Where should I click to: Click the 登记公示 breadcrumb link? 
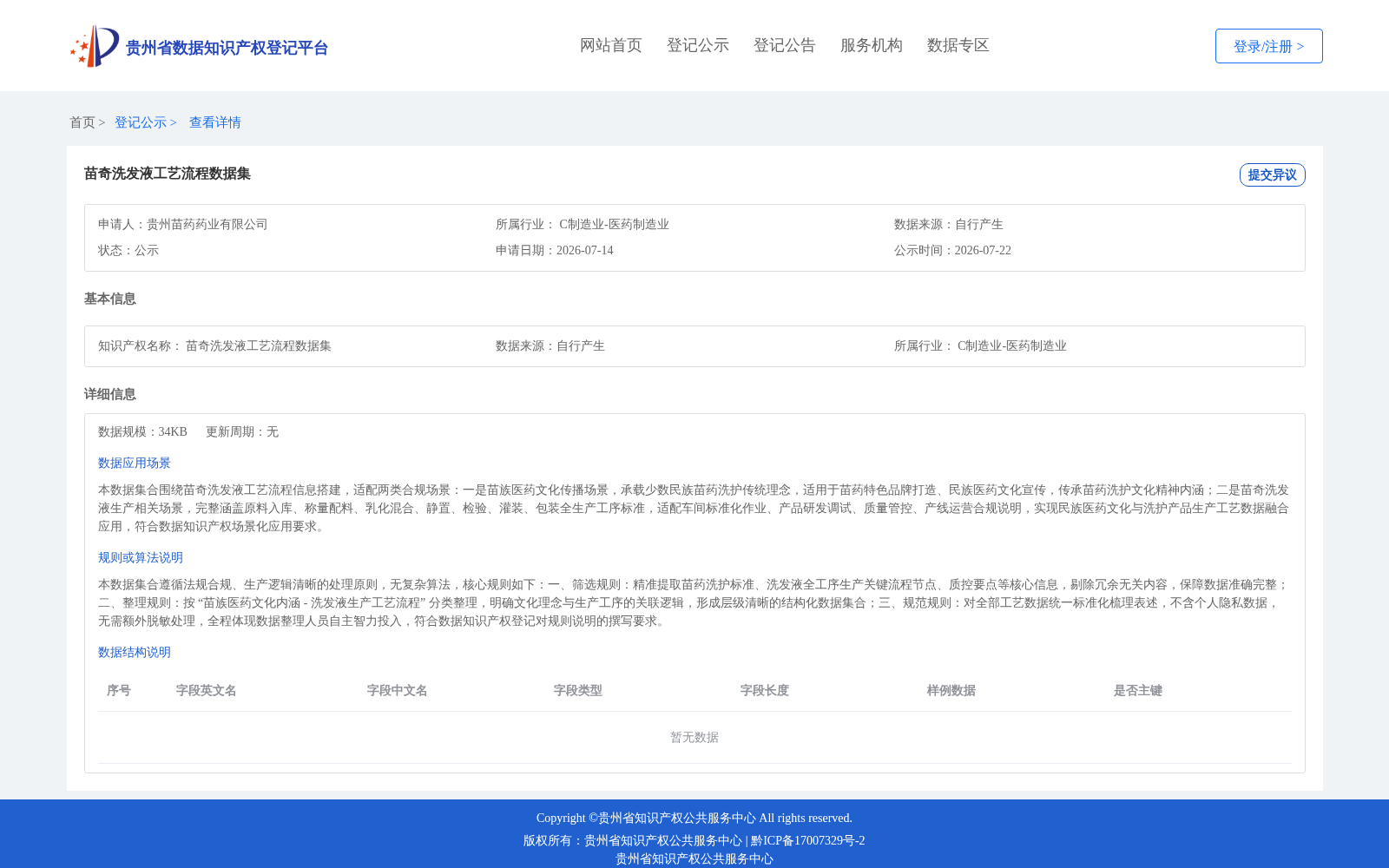tap(141, 122)
